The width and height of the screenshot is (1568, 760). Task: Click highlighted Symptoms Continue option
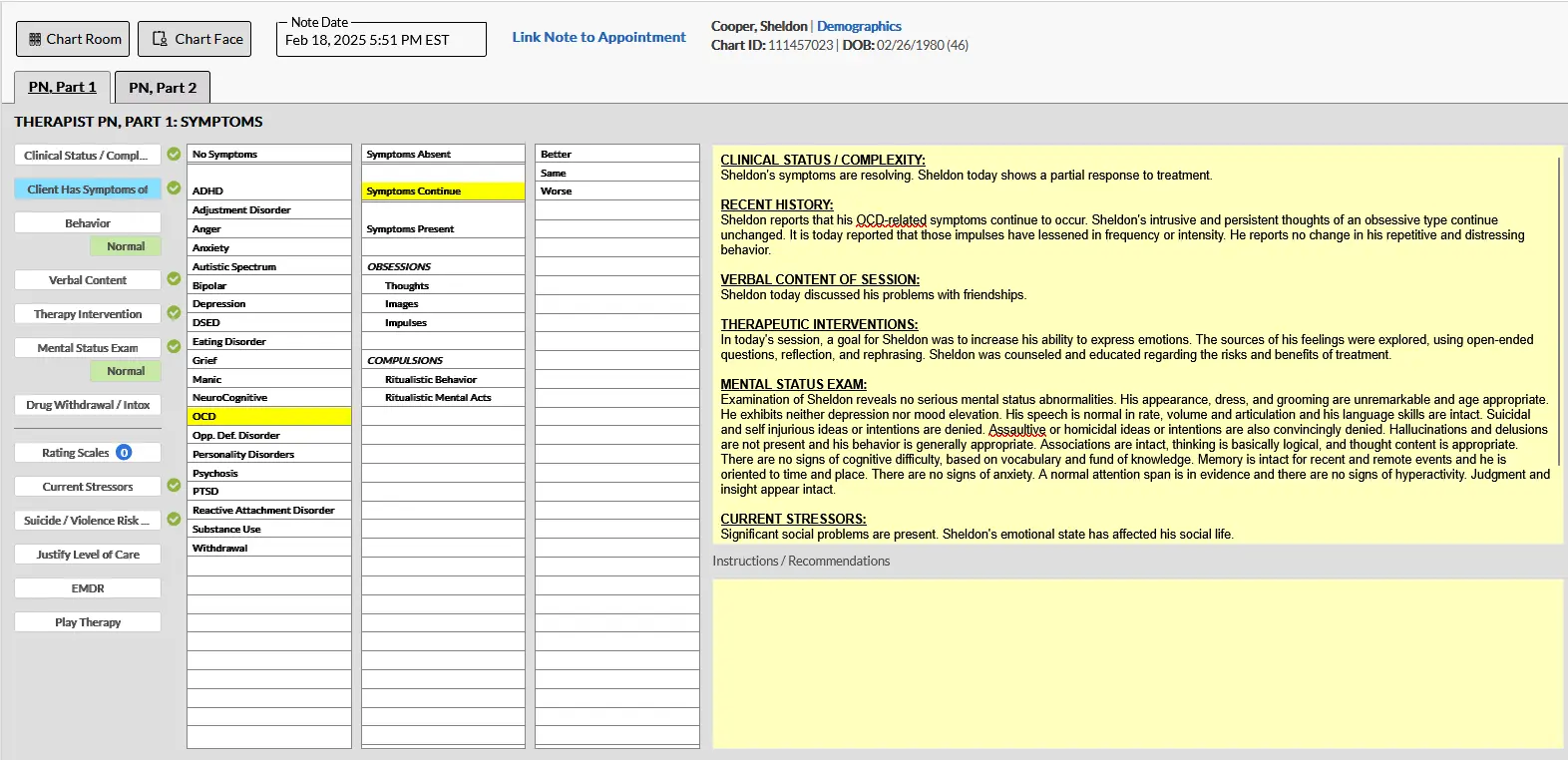click(443, 191)
